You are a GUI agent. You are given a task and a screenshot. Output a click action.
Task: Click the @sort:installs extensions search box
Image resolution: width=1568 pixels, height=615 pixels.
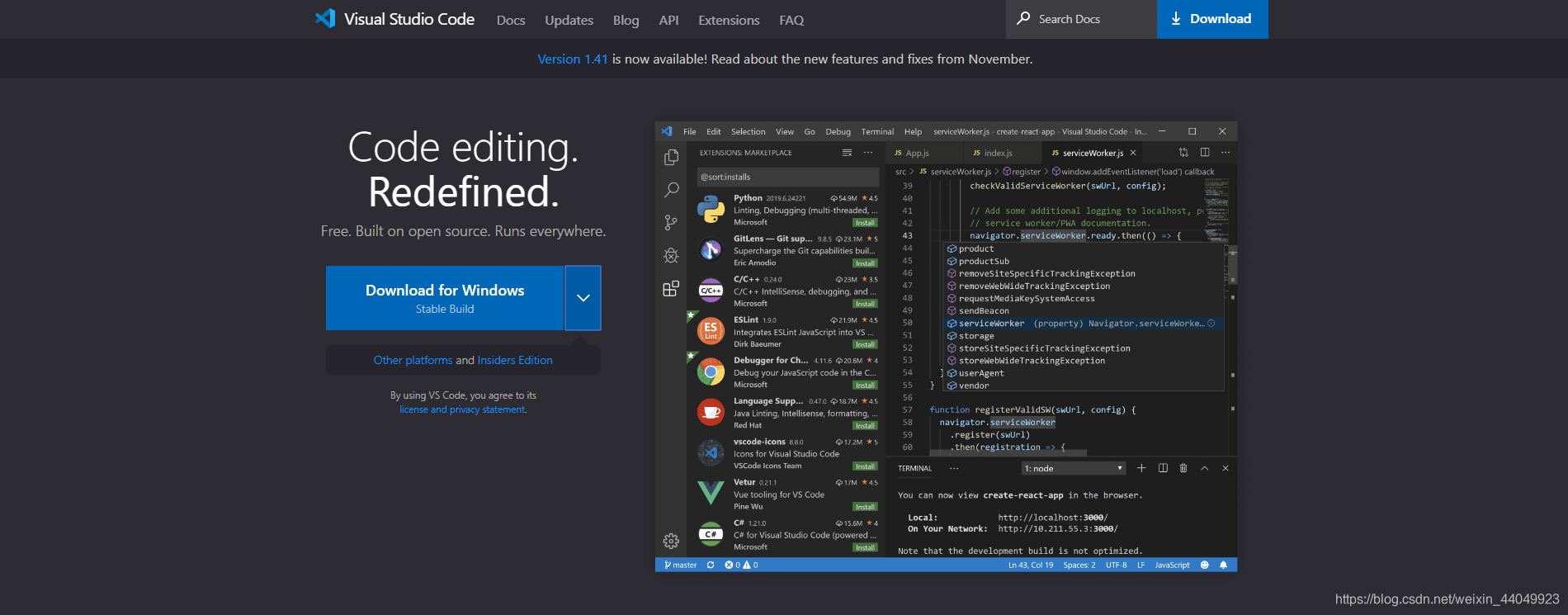(788, 177)
